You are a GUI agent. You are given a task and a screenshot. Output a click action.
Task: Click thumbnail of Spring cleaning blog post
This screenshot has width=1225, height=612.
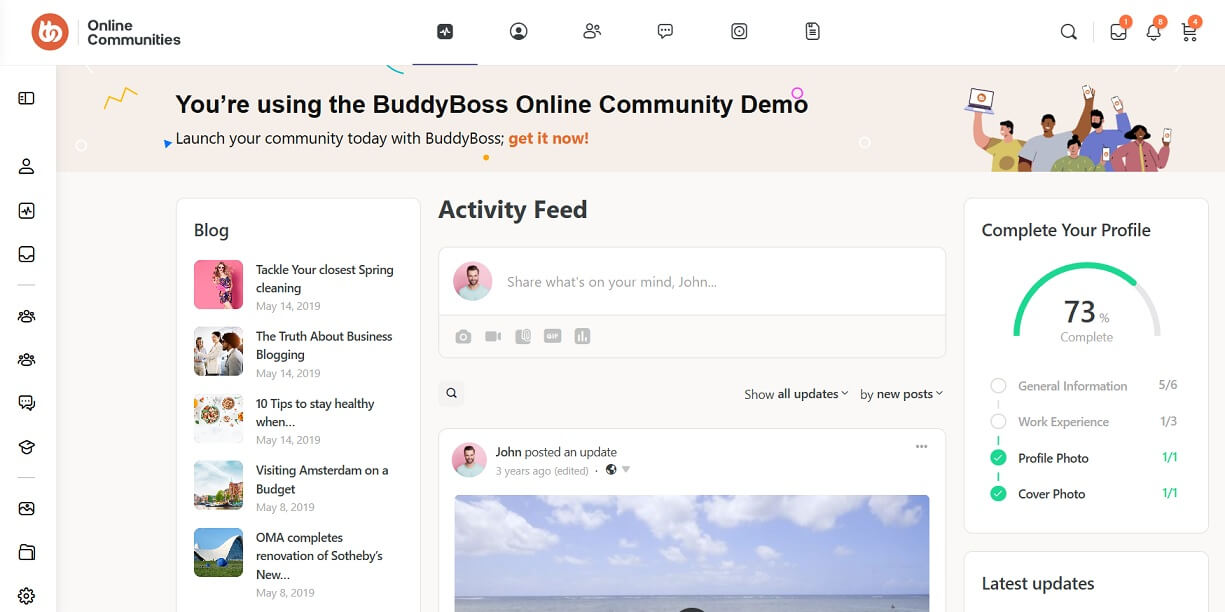[x=218, y=285]
